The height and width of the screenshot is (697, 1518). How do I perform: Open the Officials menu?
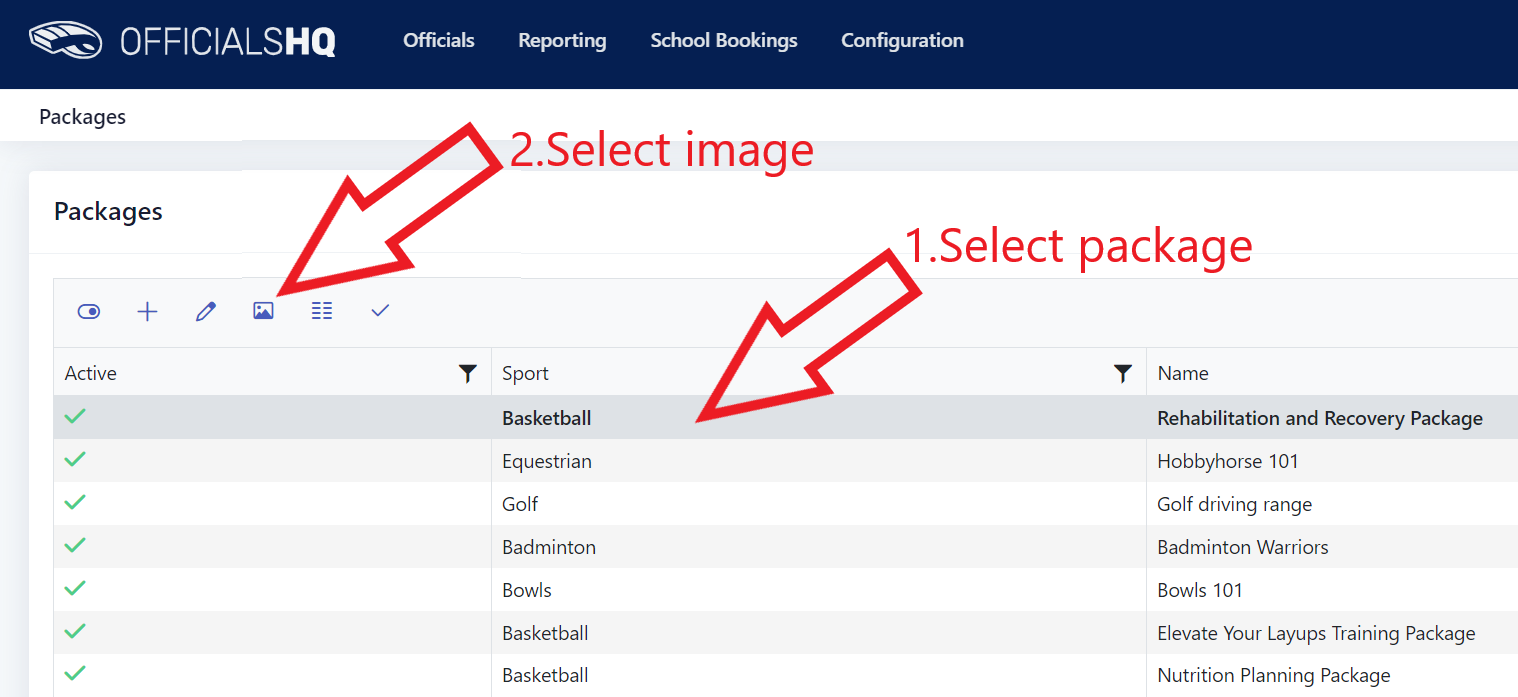click(439, 40)
